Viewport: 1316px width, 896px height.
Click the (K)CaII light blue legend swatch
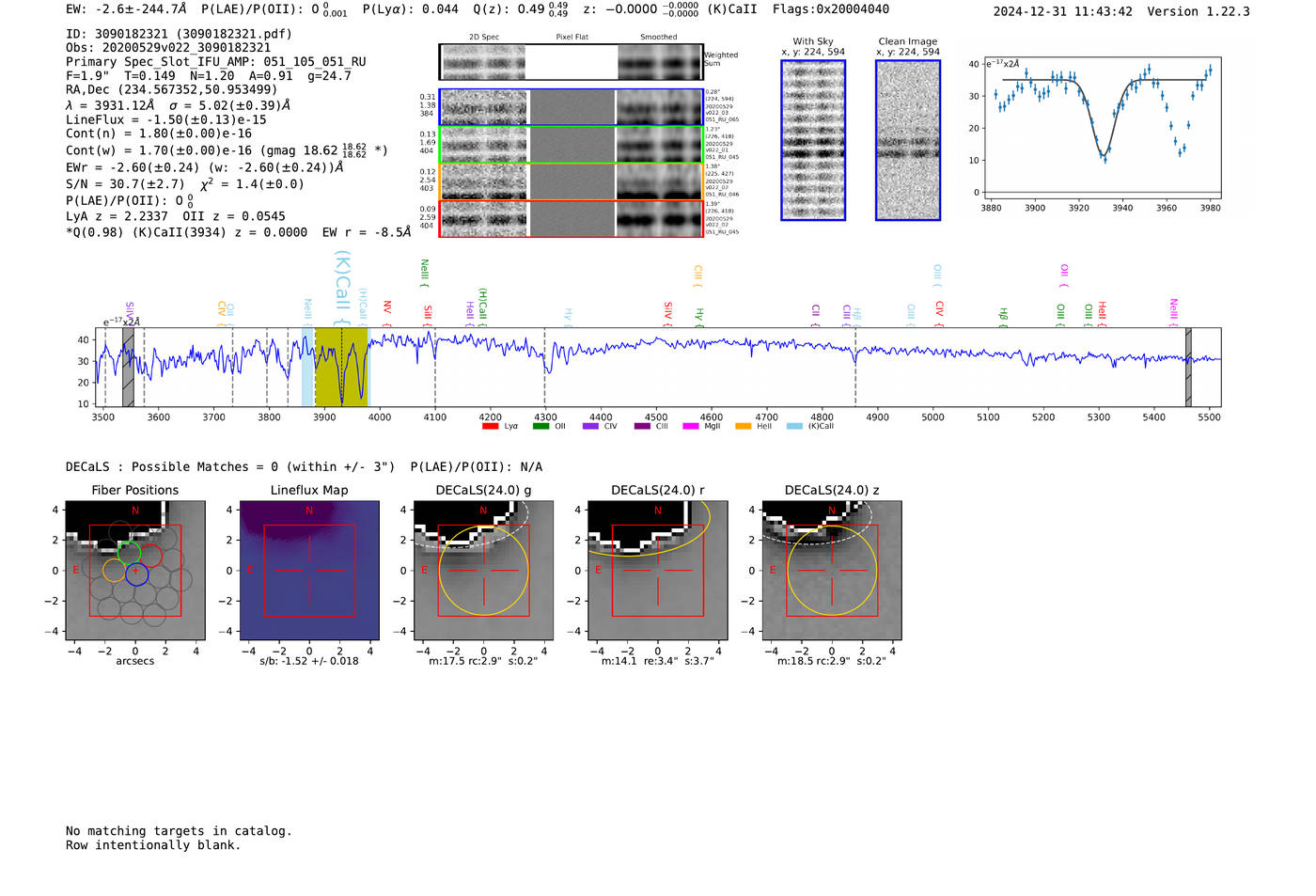click(x=794, y=426)
